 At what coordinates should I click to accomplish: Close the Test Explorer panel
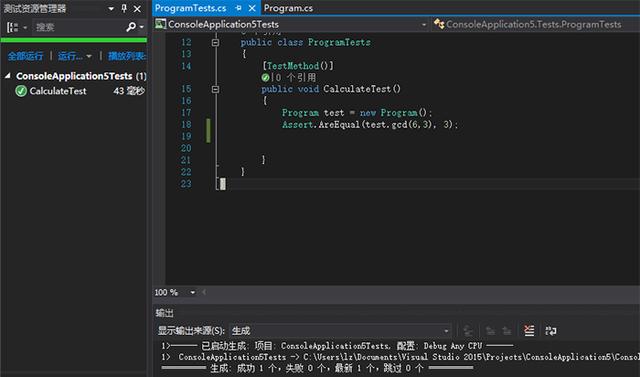pyautogui.click(x=138, y=9)
